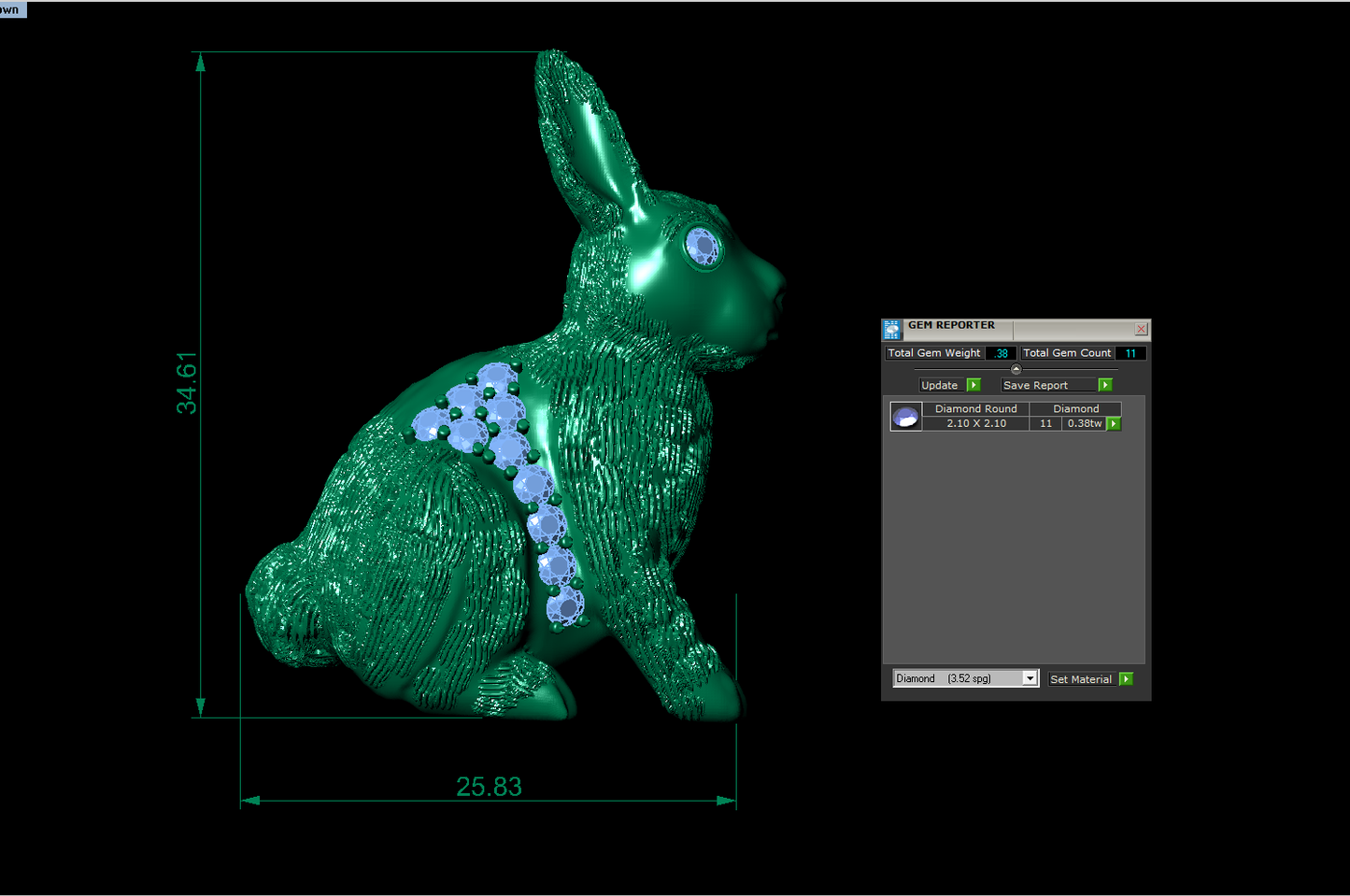Click the green Save Report arrow button
This screenshot has height=896, width=1350.
[x=1105, y=385]
